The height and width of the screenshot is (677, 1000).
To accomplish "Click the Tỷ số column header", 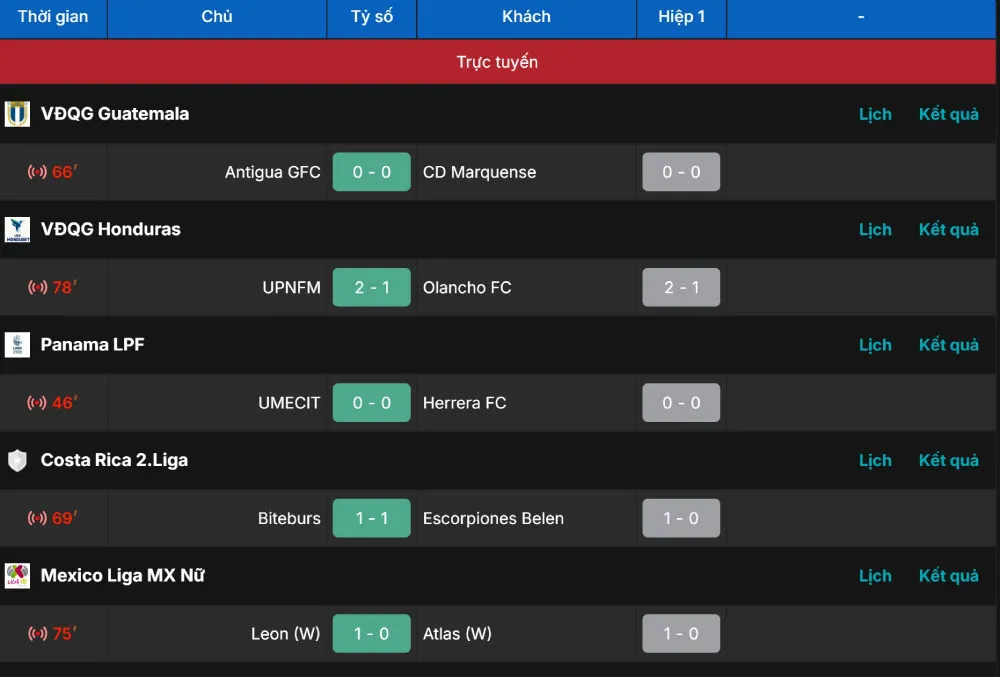I will tap(372, 17).
